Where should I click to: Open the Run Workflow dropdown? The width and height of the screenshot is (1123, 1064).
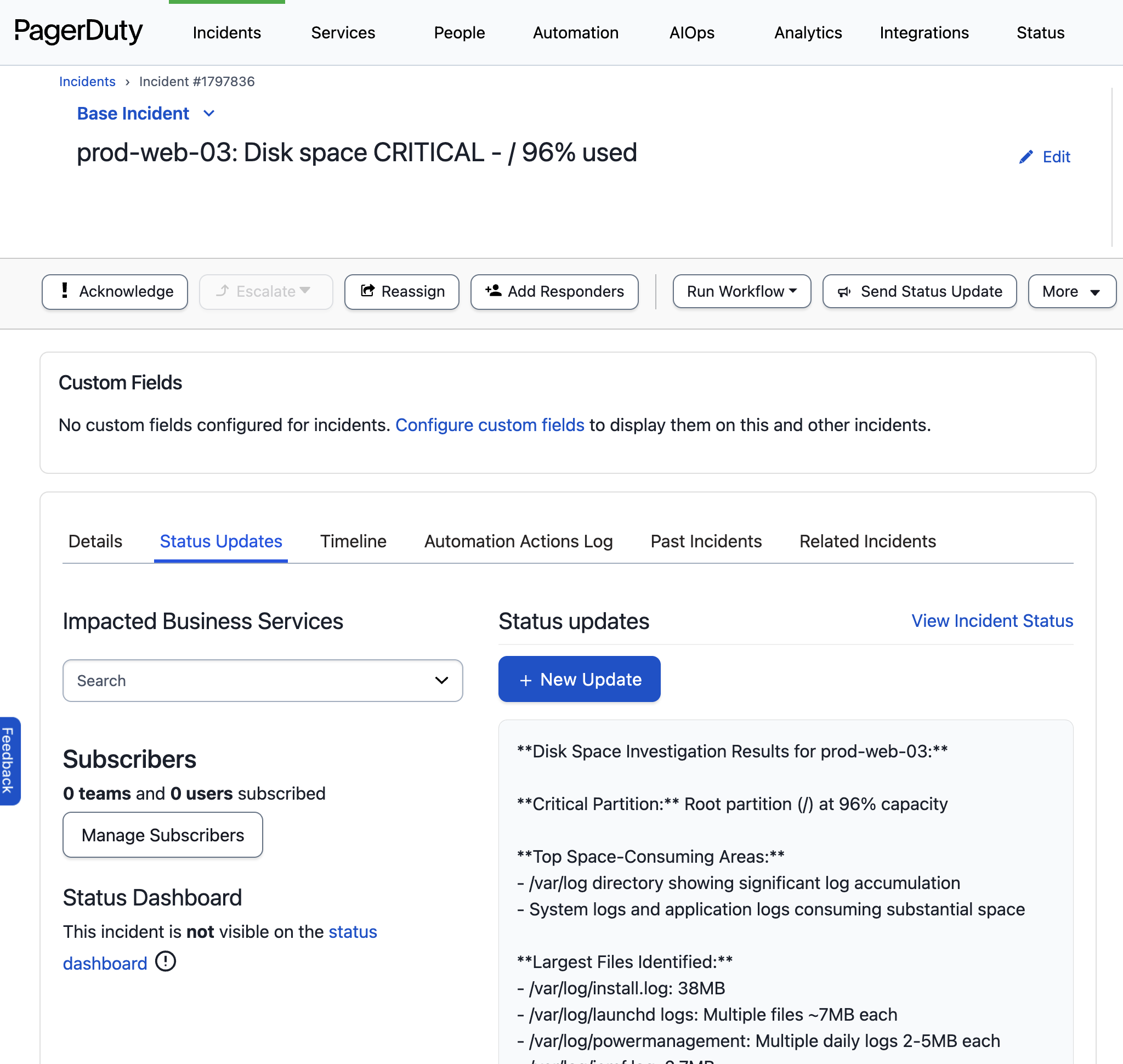tap(741, 292)
